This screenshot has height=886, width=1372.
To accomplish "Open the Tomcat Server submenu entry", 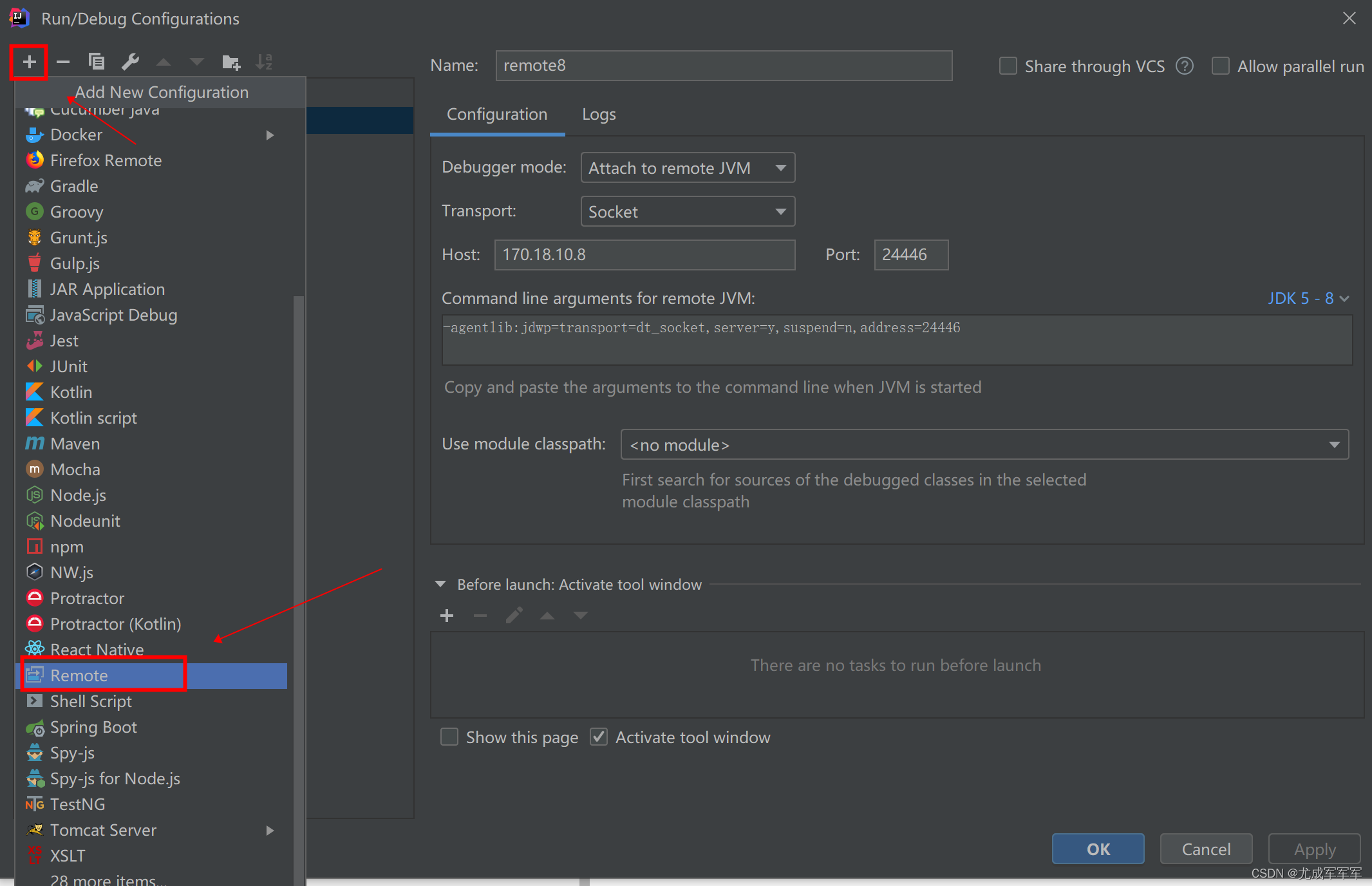I will tap(151, 830).
